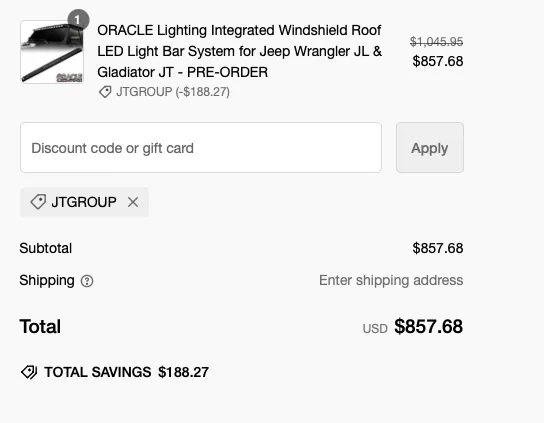Select the ORACLE Lighting product title
This screenshot has height=423, width=544.
tap(239, 51)
